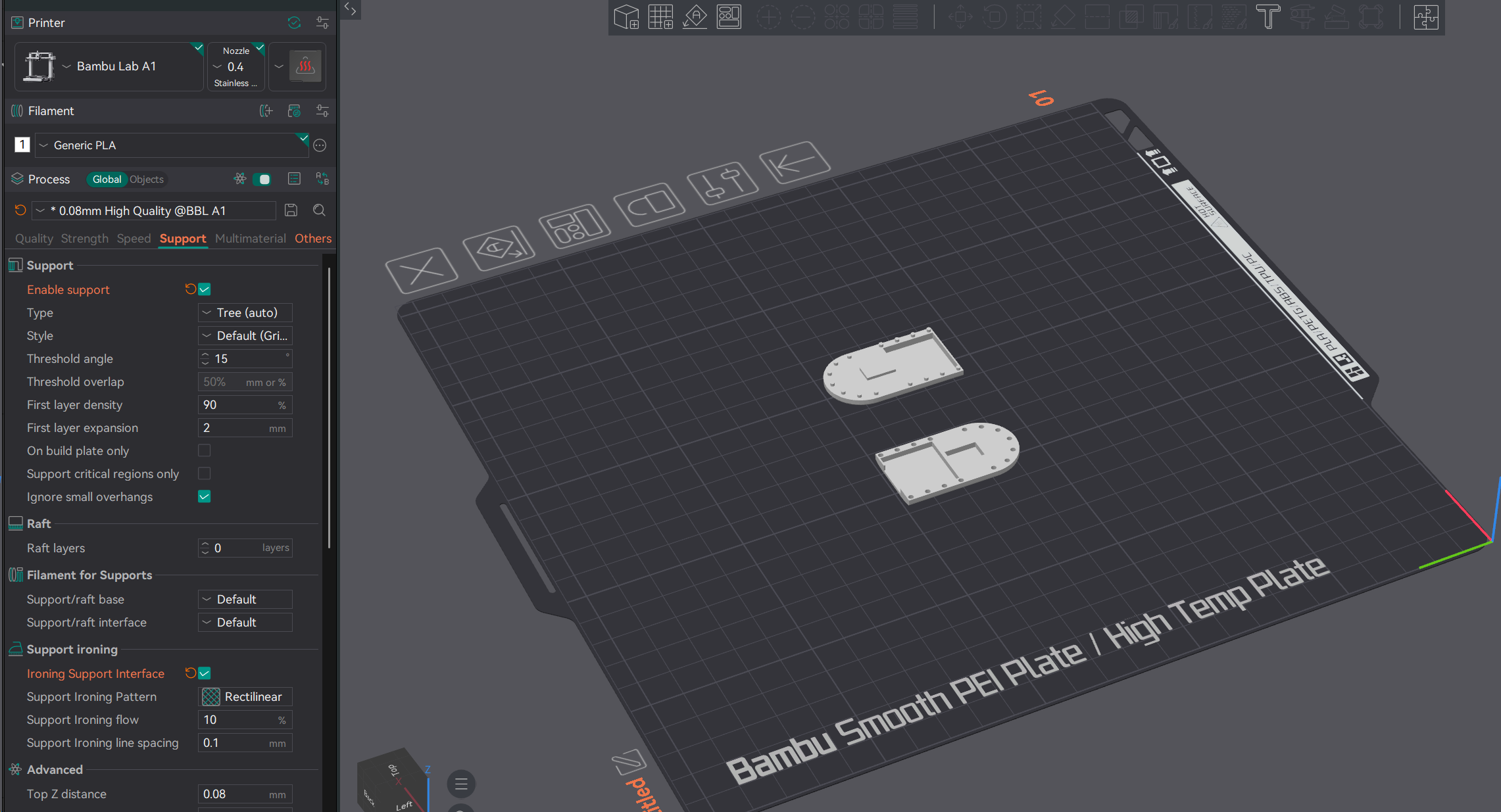The height and width of the screenshot is (812, 1501).
Task: Open the Assembly view puzzle icon
Action: coord(1425,17)
